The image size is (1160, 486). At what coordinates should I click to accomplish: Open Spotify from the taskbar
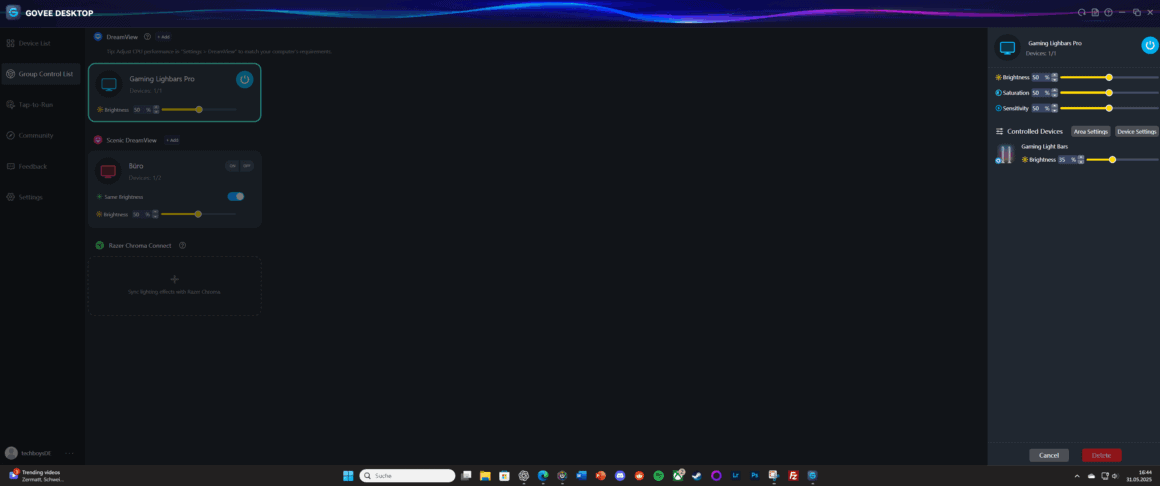[x=658, y=476]
